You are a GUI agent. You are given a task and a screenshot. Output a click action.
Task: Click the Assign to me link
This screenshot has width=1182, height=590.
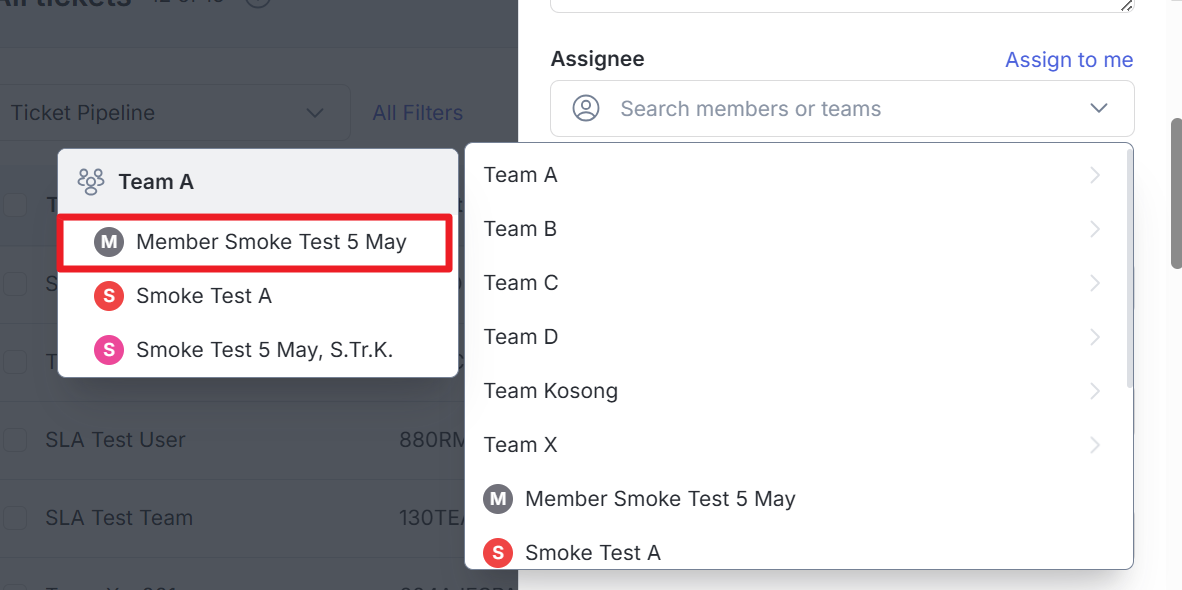(x=1069, y=60)
